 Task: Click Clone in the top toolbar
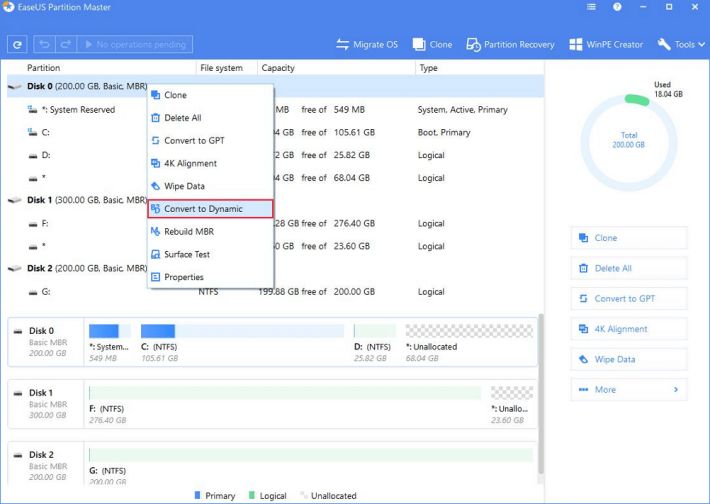point(432,45)
